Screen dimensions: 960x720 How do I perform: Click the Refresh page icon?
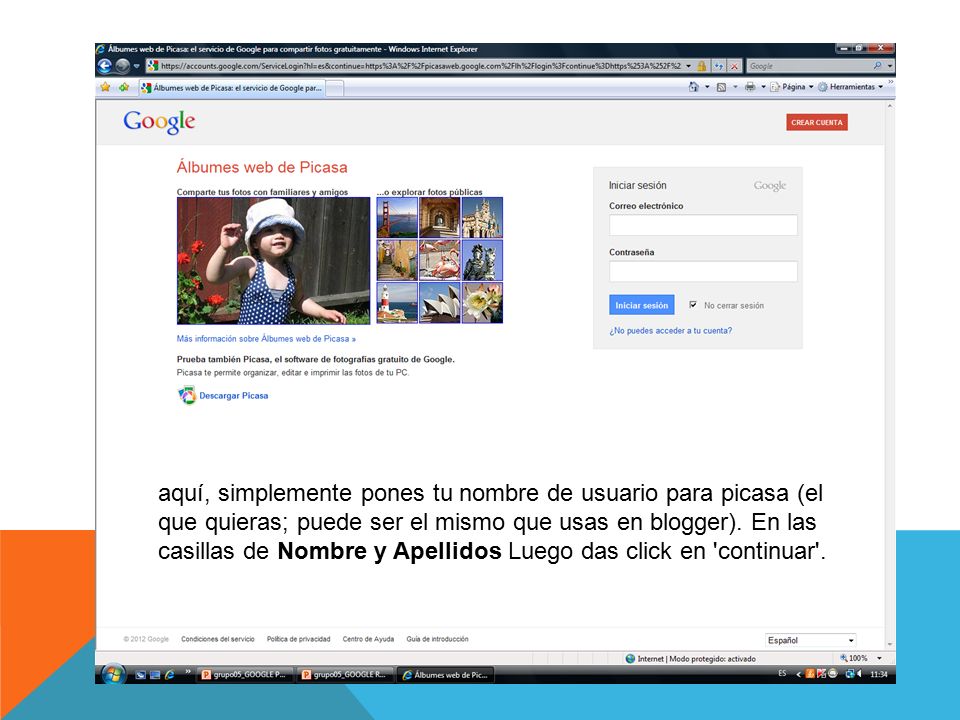pyautogui.click(x=719, y=66)
